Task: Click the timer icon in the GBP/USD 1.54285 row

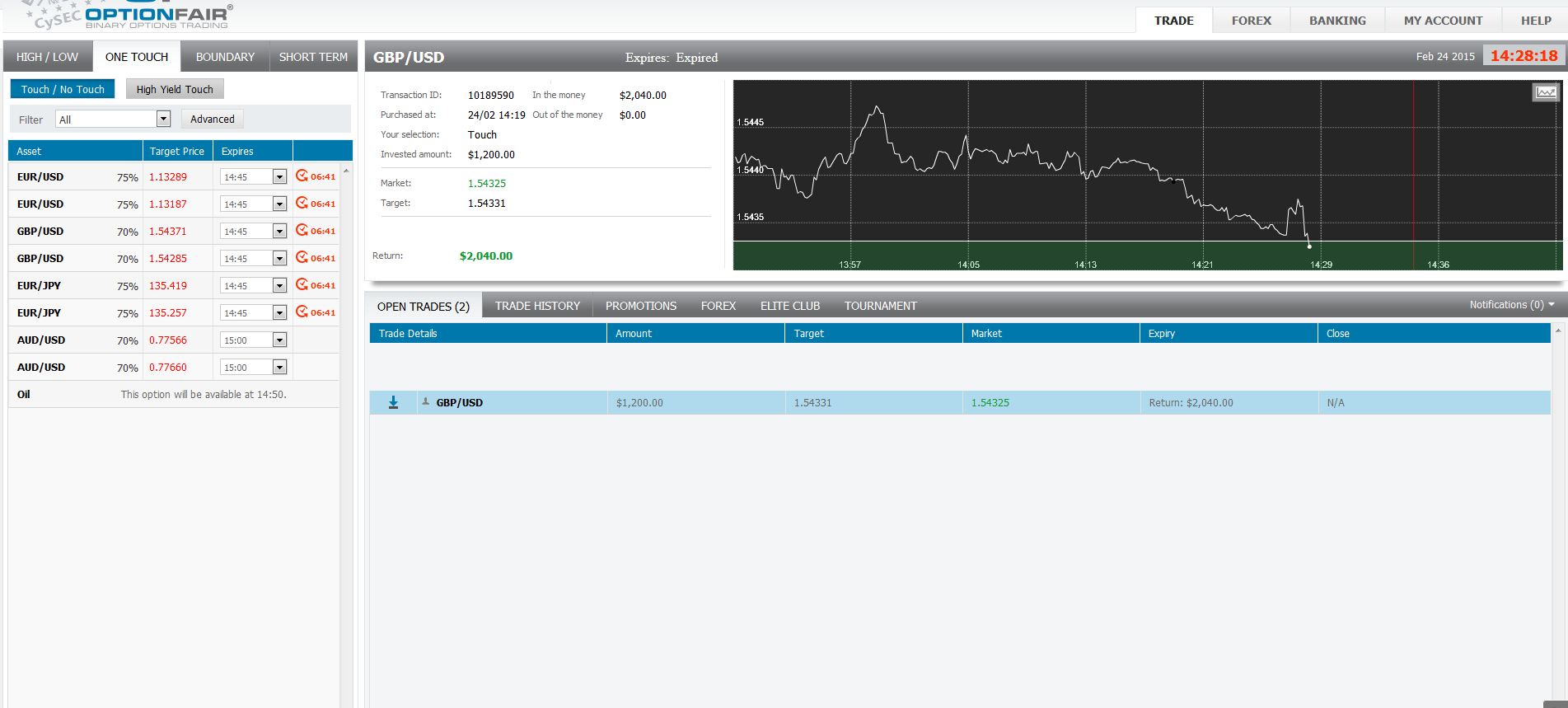Action: 302,257
